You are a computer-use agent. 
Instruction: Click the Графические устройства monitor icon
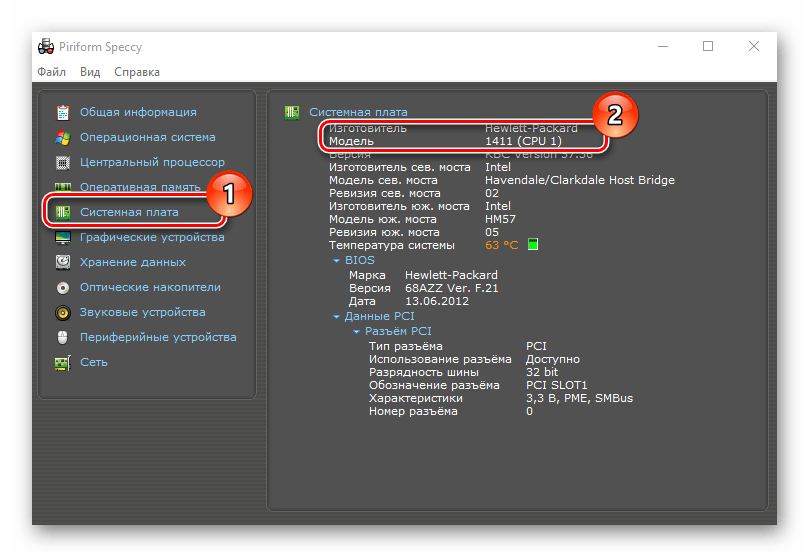(x=63, y=237)
